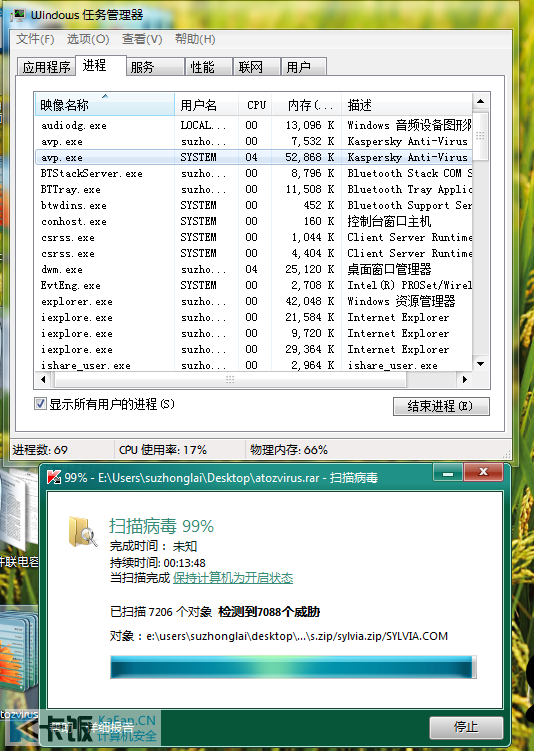Sort by 内存 column header
The height and width of the screenshot is (751, 534).
tap(307, 105)
